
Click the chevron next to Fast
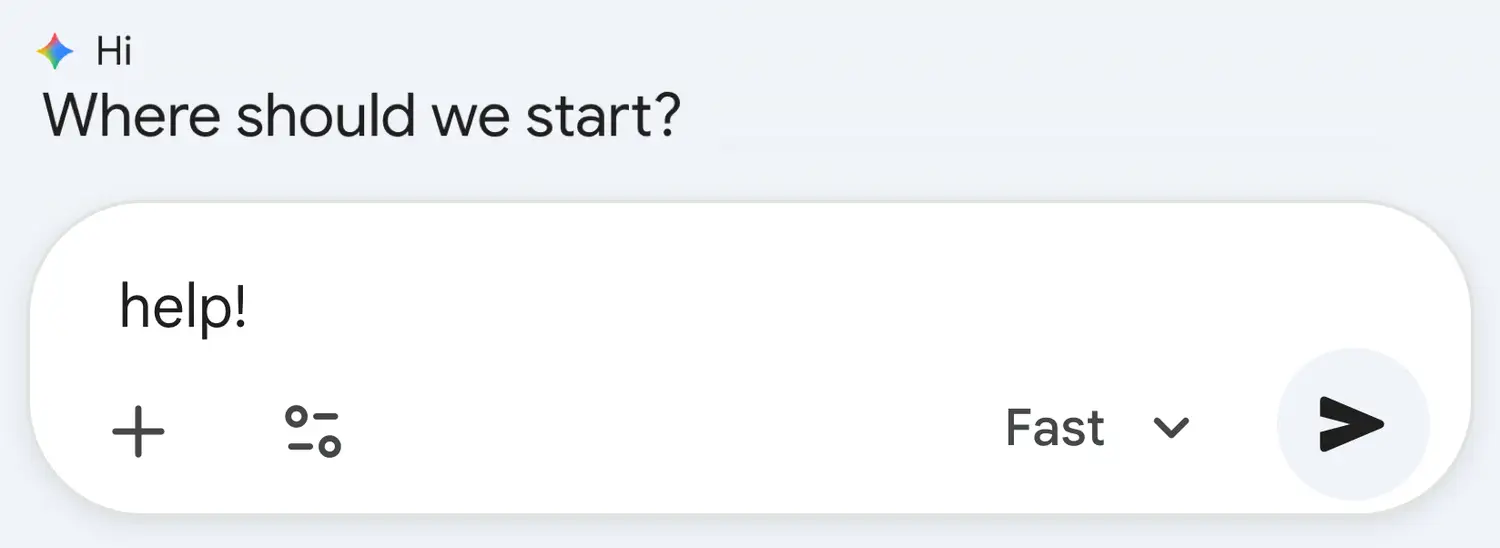point(1170,429)
